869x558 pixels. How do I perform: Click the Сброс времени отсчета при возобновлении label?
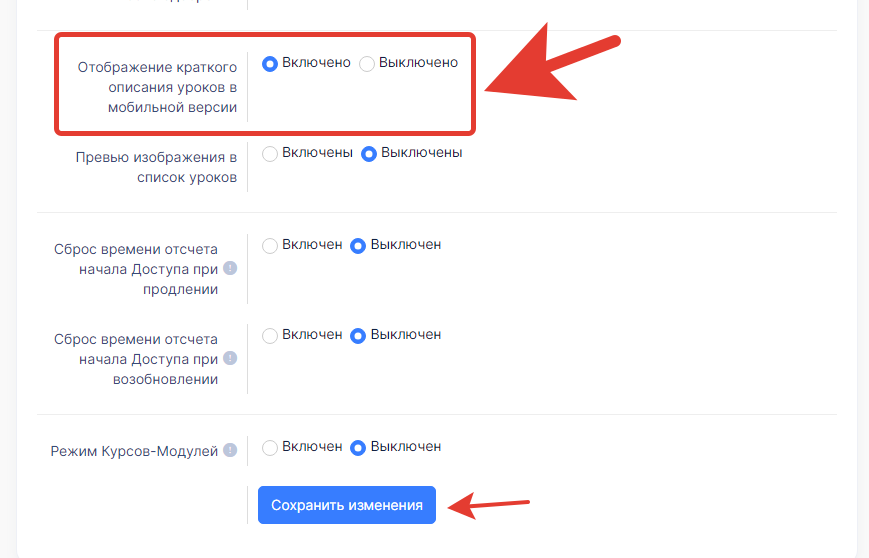pyautogui.click(x=136, y=358)
